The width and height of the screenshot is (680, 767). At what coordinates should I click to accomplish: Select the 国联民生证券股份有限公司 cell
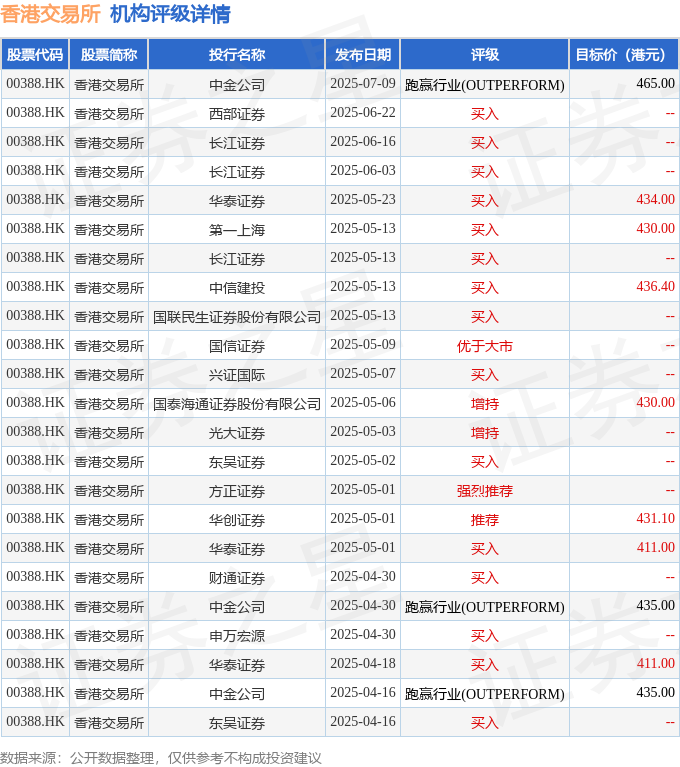click(237, 317)
